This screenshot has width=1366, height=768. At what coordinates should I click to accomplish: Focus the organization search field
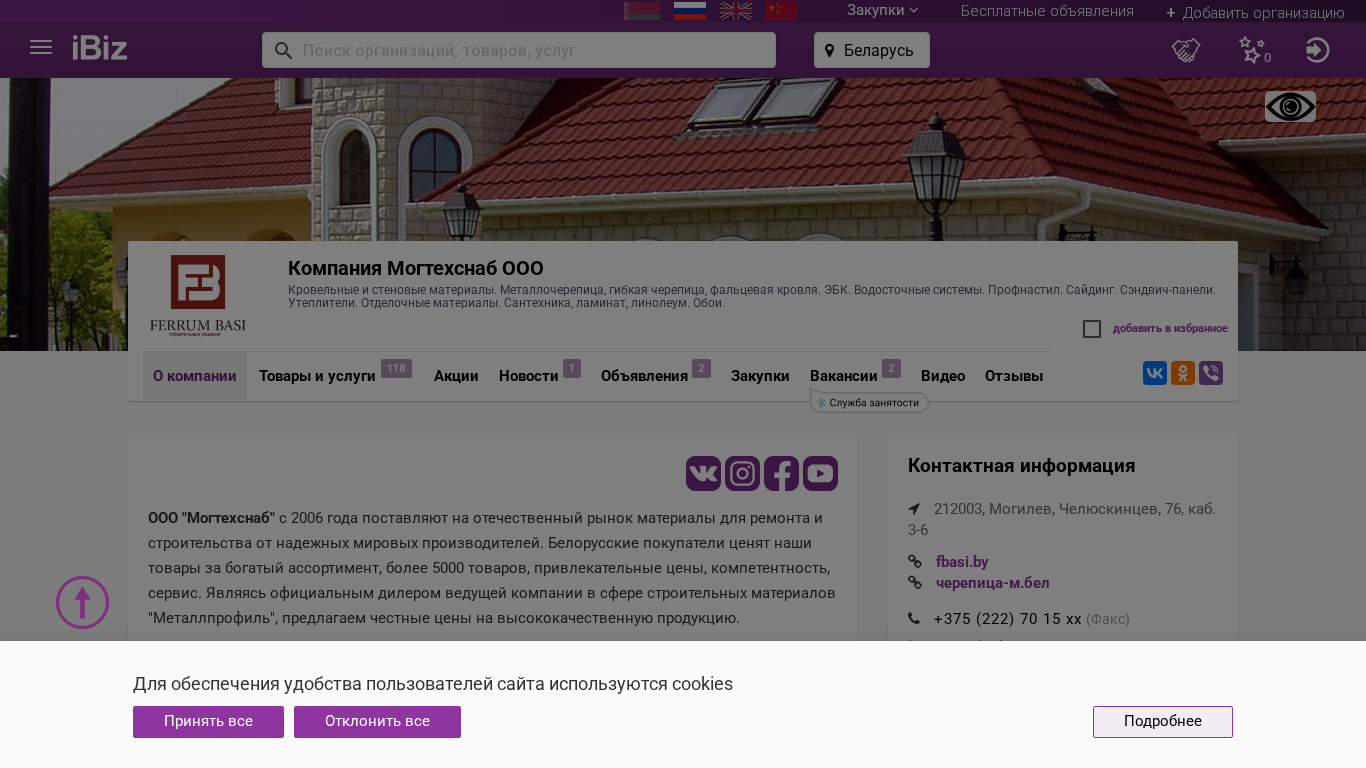coord(519,50)
